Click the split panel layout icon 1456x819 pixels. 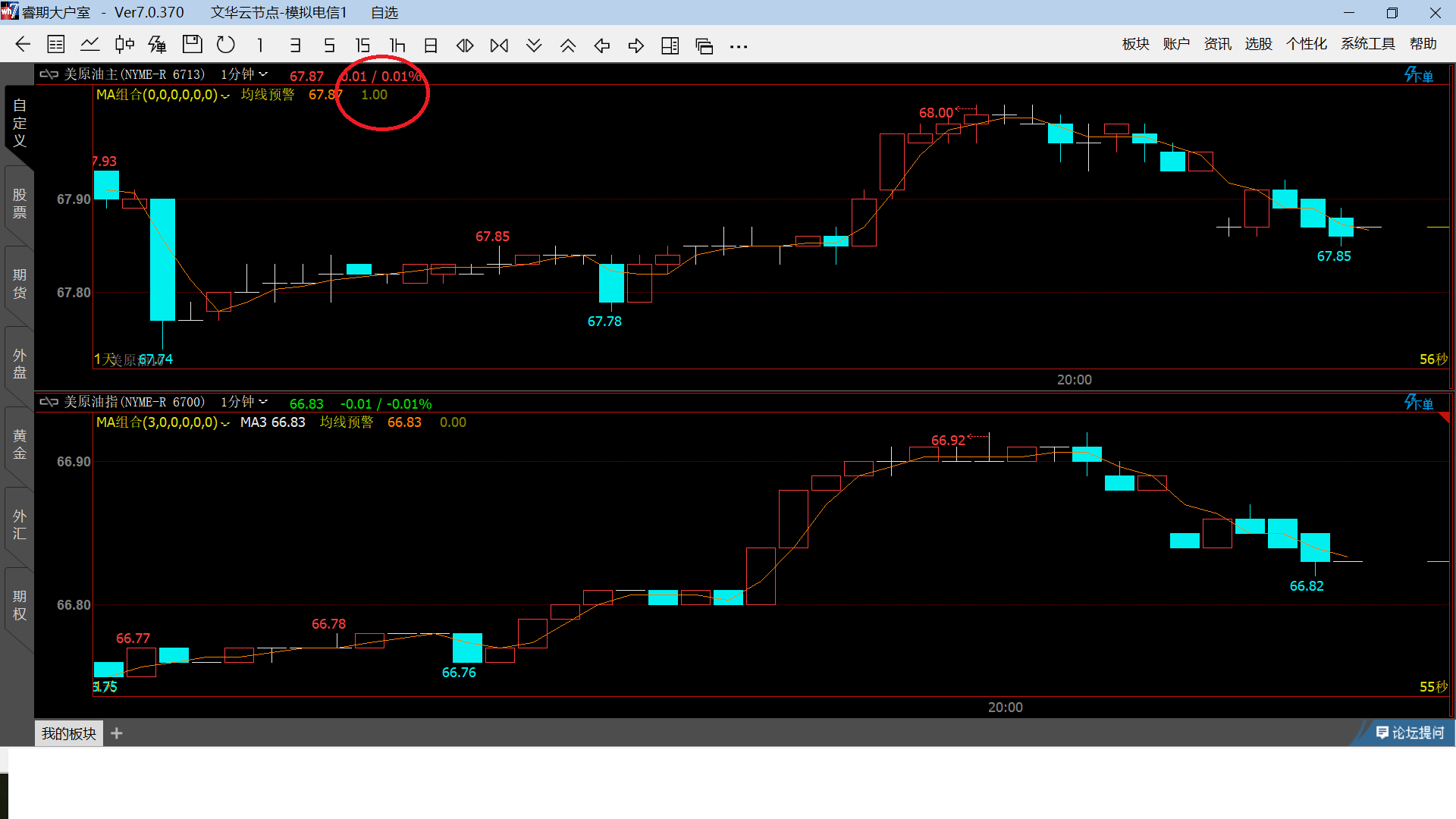tap(670, 45)
